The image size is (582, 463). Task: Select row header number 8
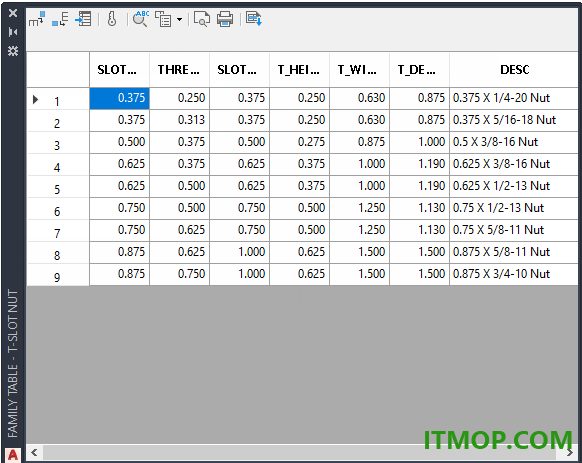pos(58,253)
